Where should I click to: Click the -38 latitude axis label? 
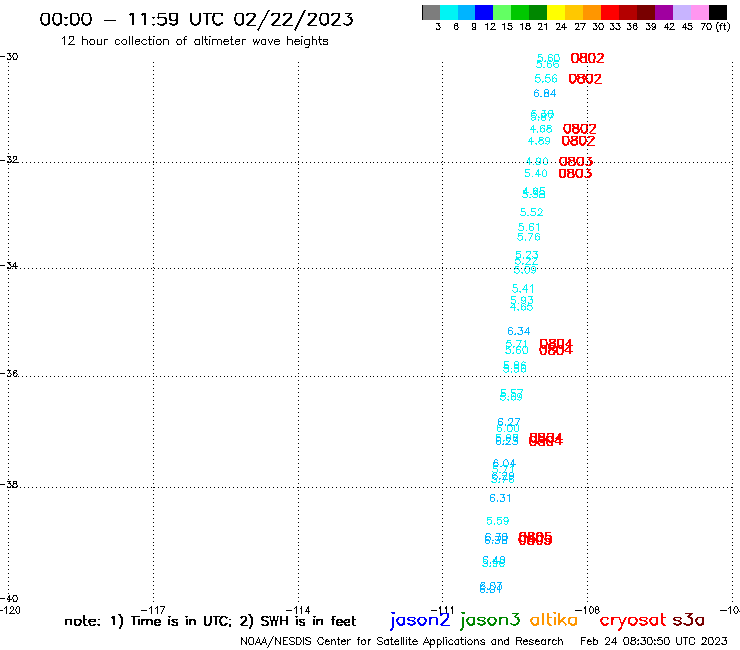(9, 484)
